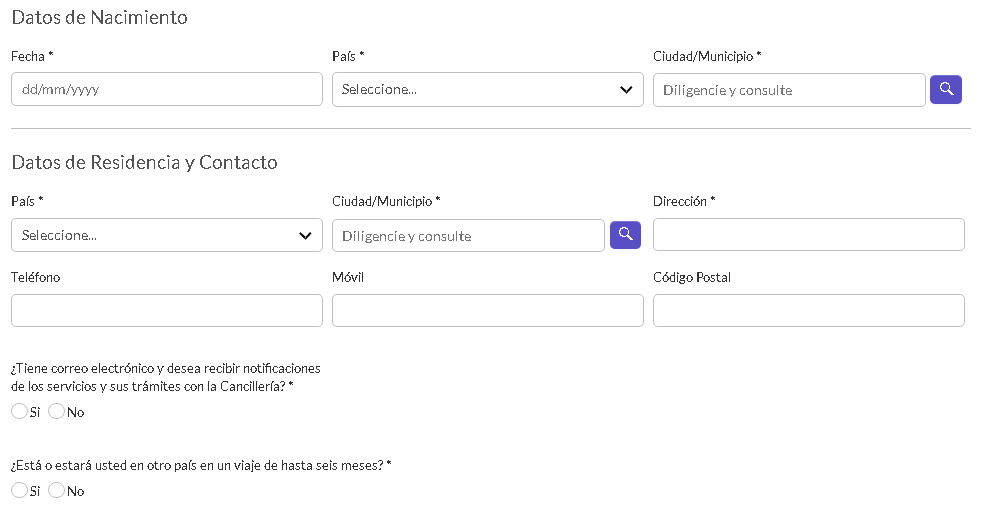
Task: Focus residence Ciudad/Municipio input field
Action: pos(468,236)
